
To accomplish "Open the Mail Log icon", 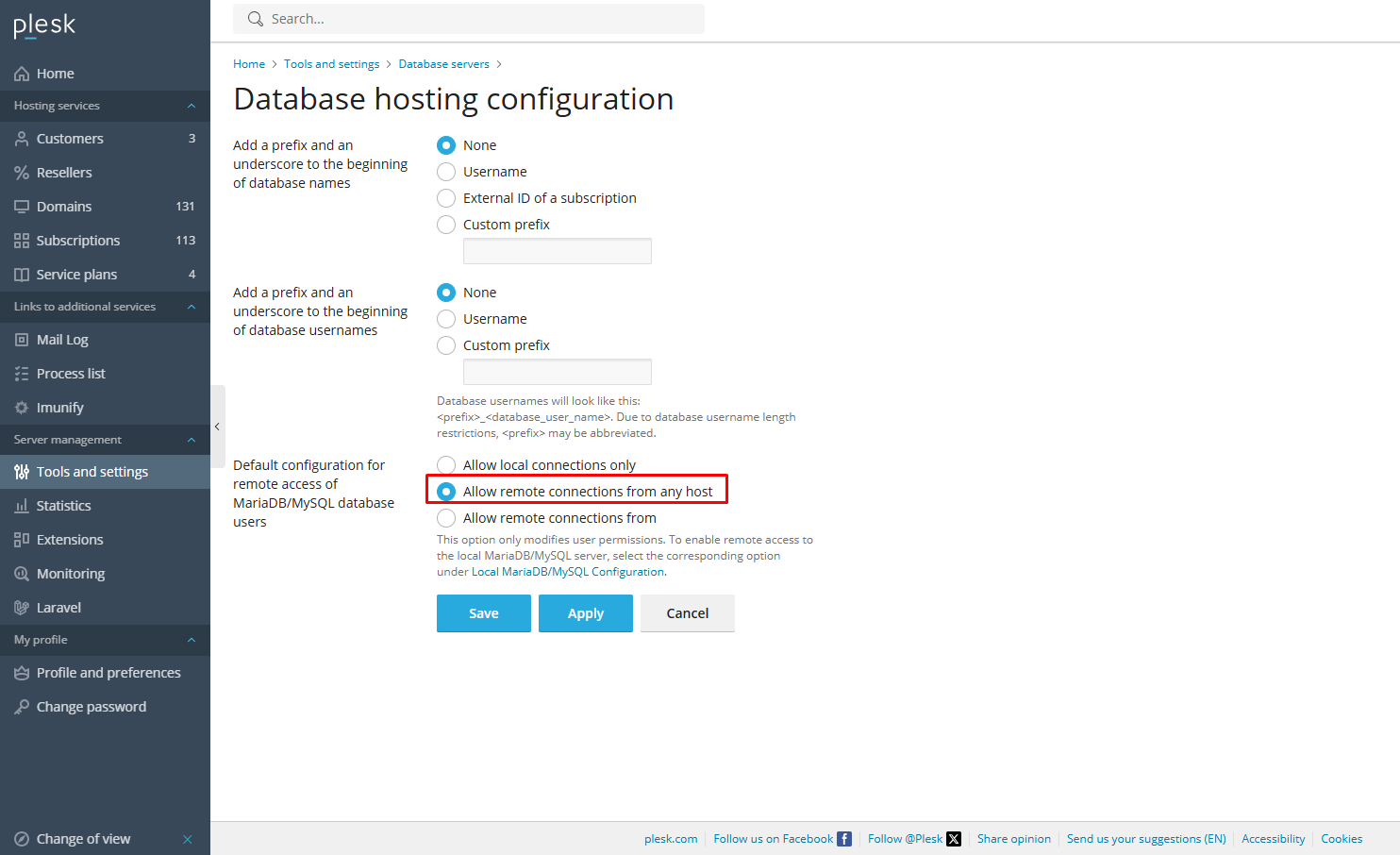I will click(22, 340).
